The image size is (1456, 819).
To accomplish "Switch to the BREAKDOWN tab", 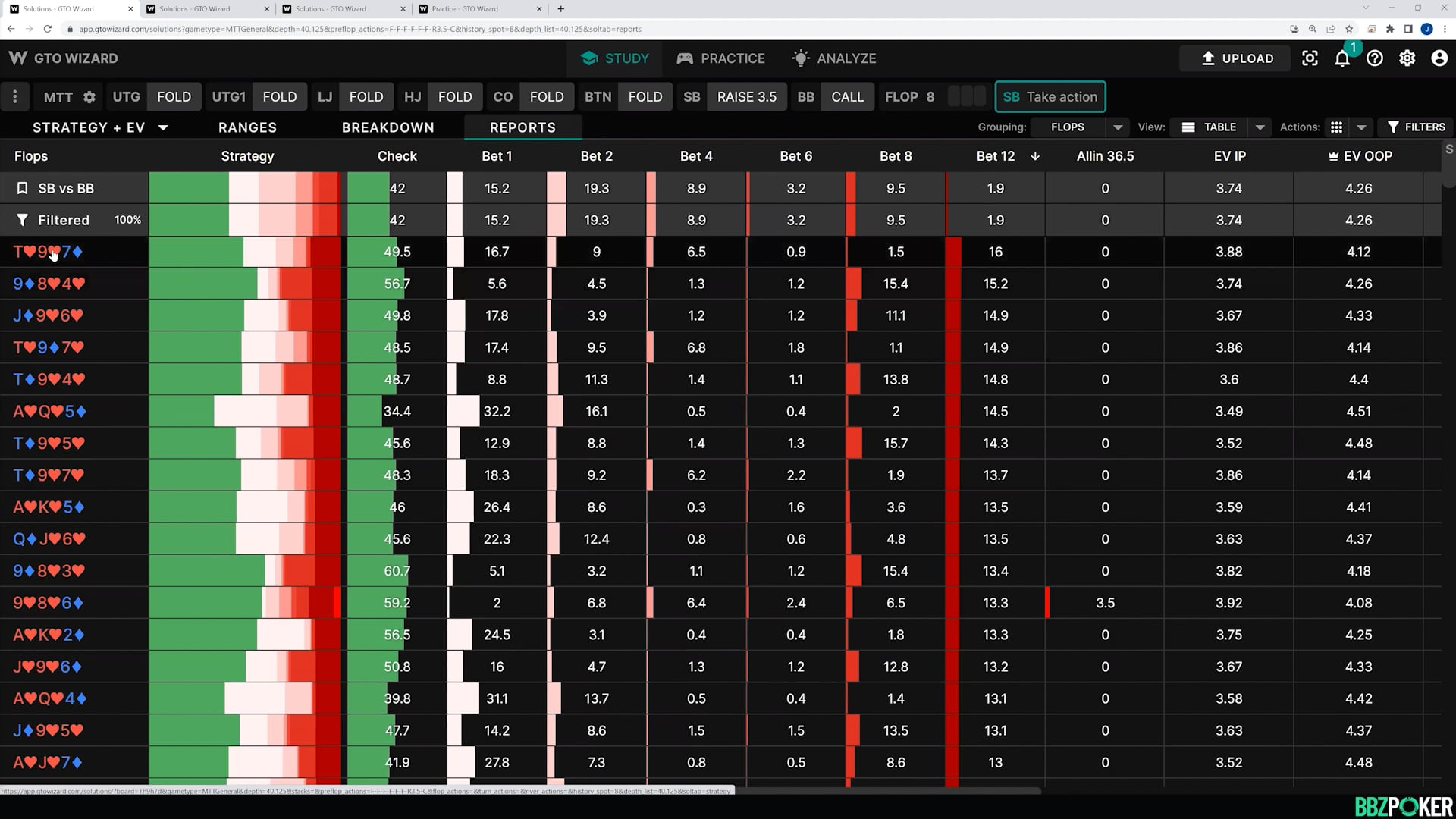I will pos(388,127).
